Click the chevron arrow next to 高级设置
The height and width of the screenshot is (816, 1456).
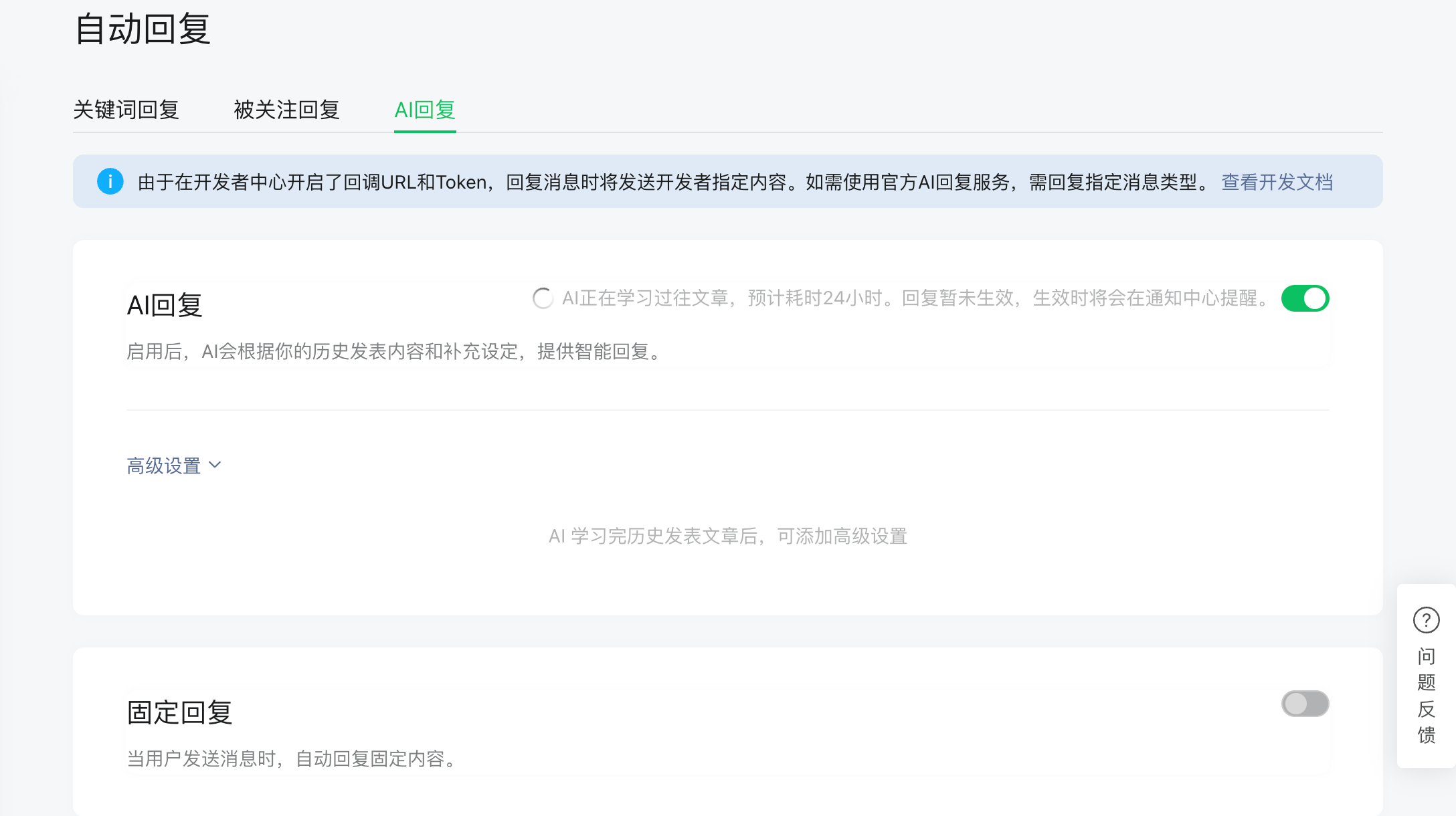tap(215, 465)
